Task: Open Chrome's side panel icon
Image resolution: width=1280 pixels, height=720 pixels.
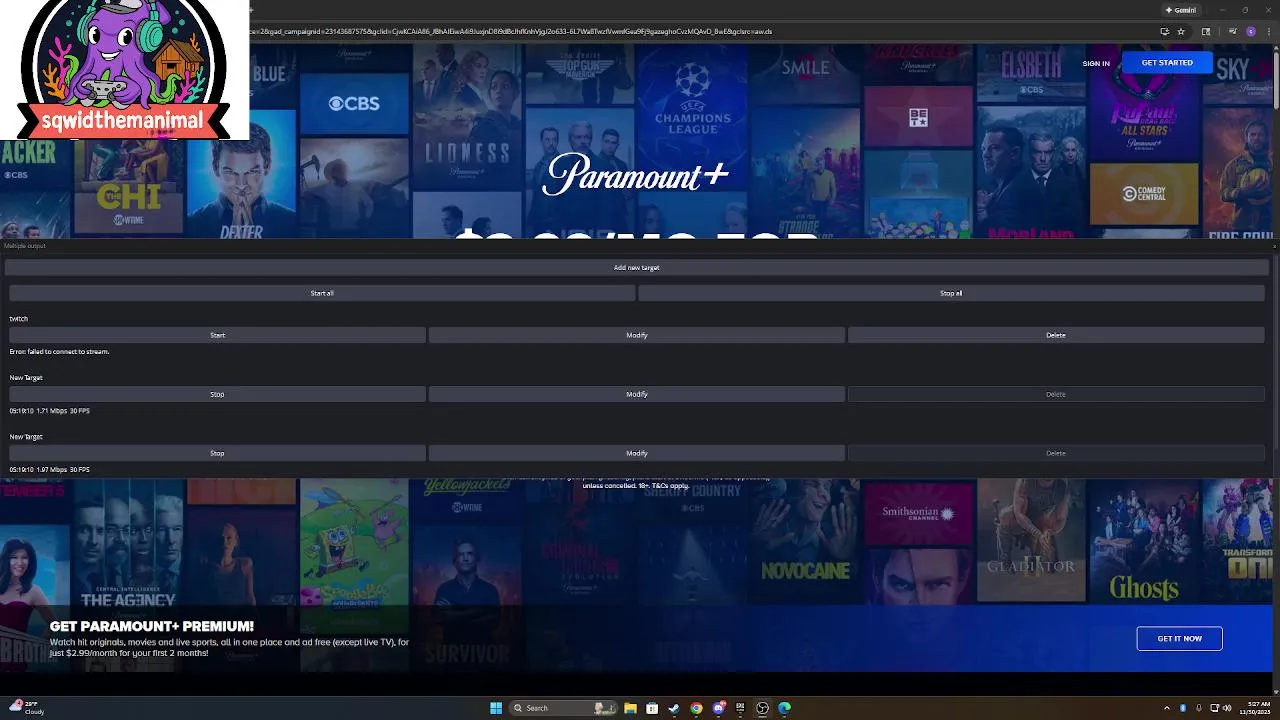Action: 1206,31
